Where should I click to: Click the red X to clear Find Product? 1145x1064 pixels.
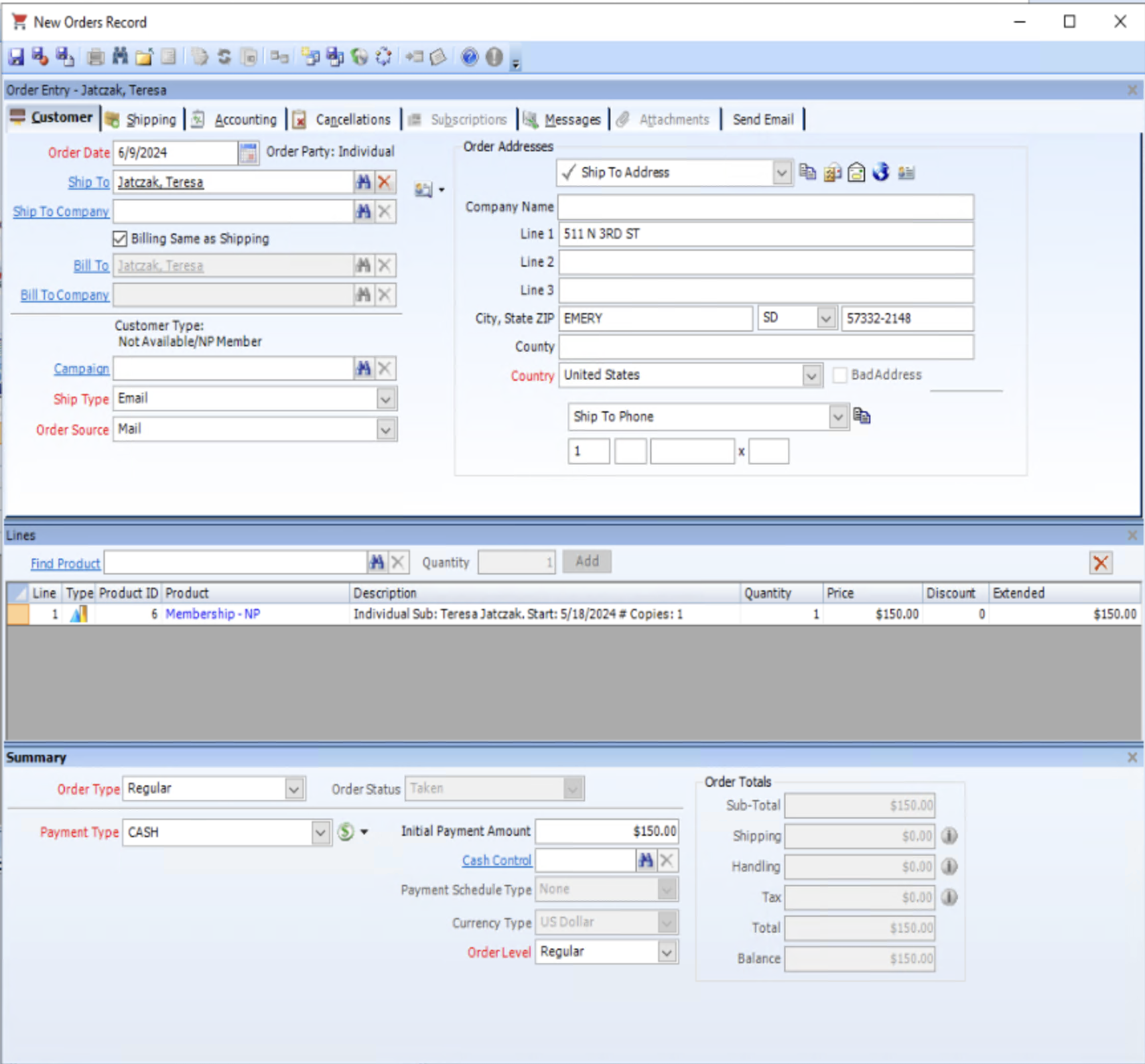click(398, 561)
